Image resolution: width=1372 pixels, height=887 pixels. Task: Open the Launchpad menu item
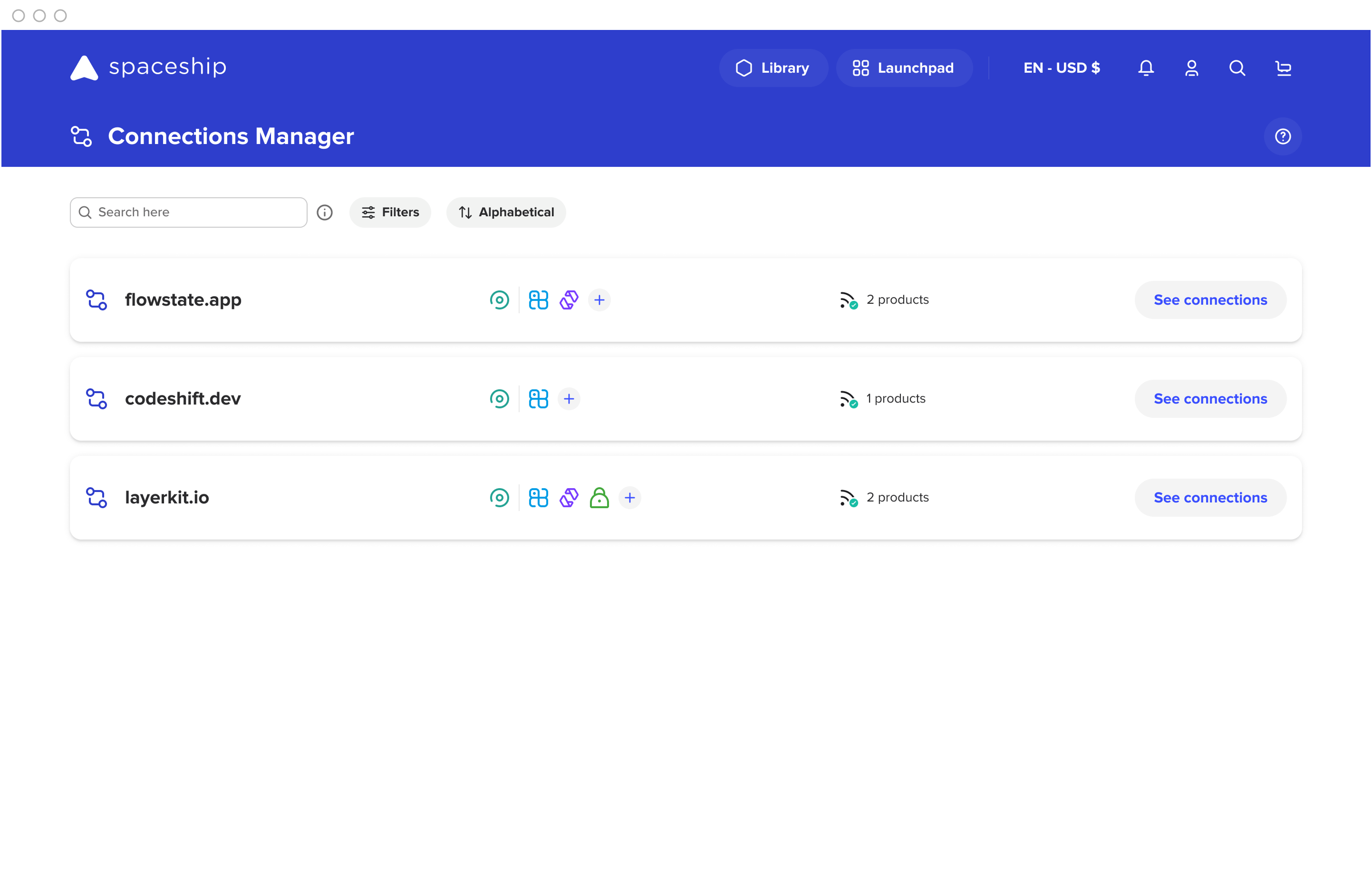(x=904, y=67)
